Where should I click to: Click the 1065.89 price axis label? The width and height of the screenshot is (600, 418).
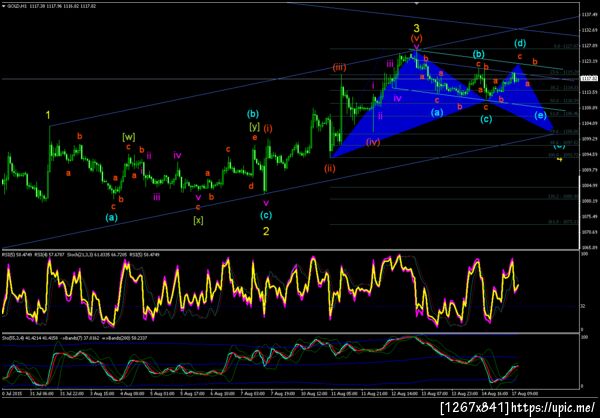click(589, 247)
